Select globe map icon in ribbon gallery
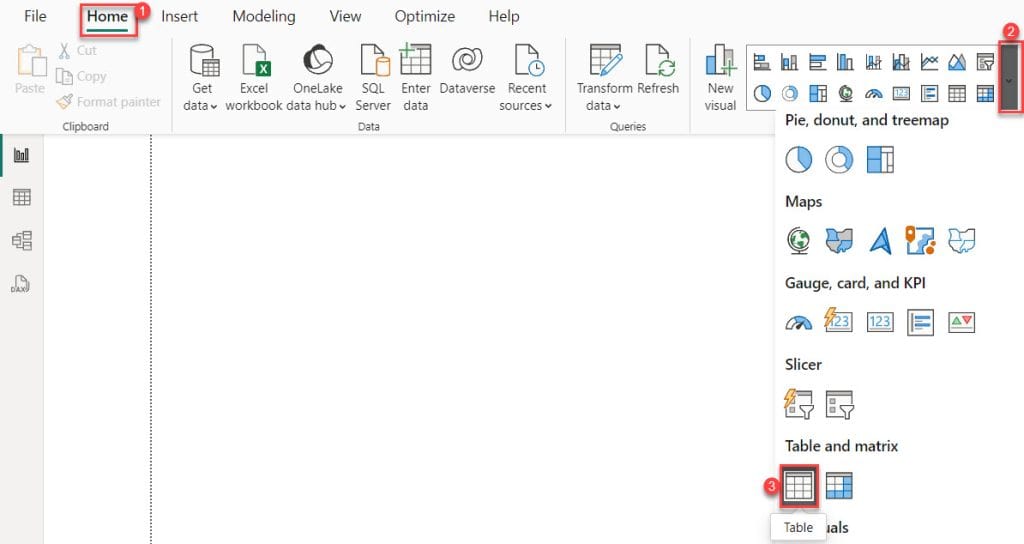Screen dimensions: 1024x544 tap(845, 93)
